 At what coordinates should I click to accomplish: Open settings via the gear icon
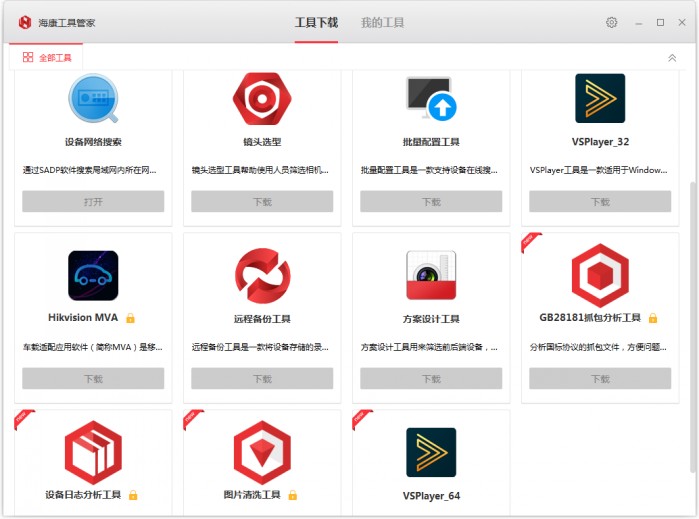click(611, 22)
